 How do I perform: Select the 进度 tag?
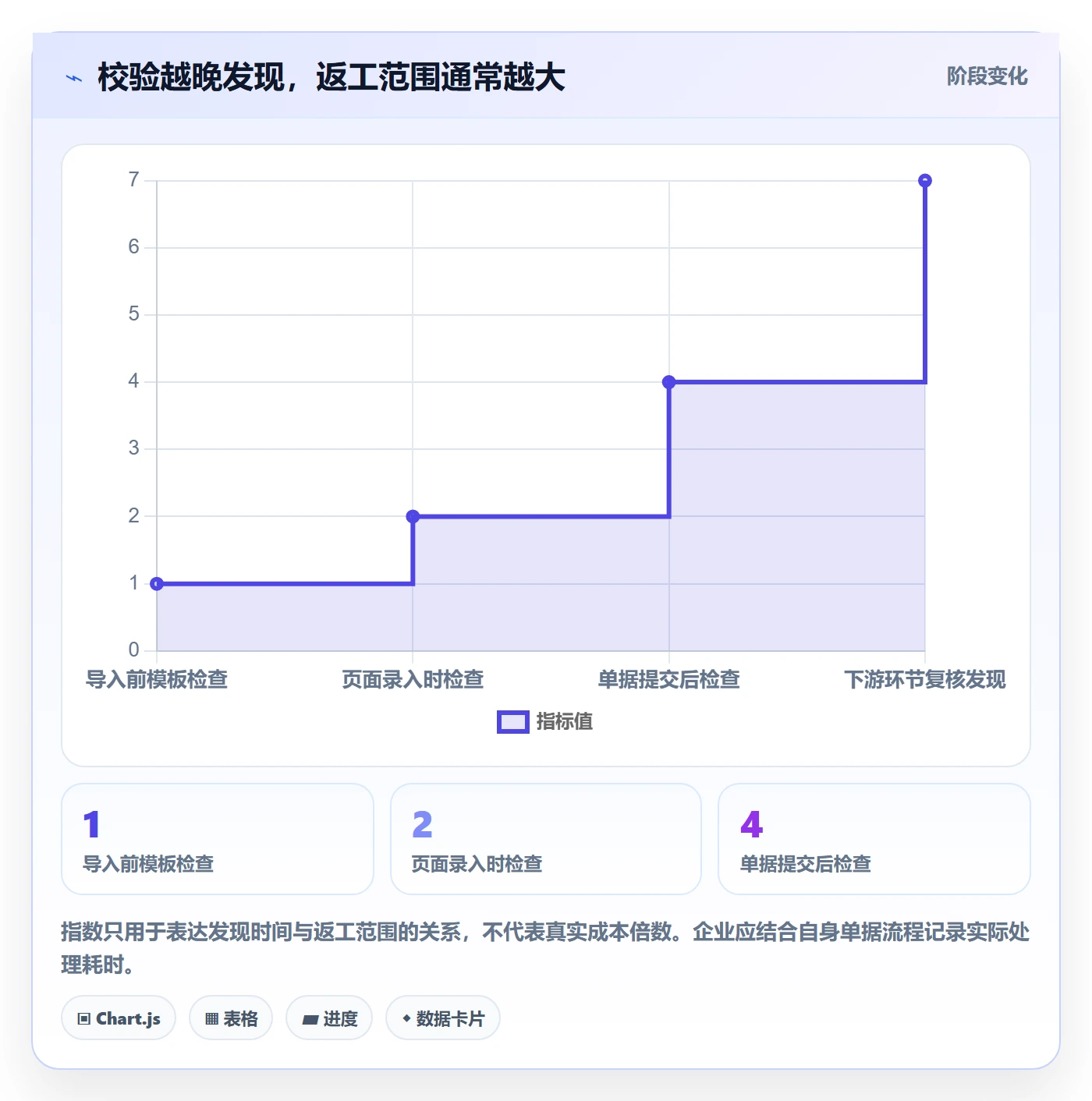tap(329, 1018)
